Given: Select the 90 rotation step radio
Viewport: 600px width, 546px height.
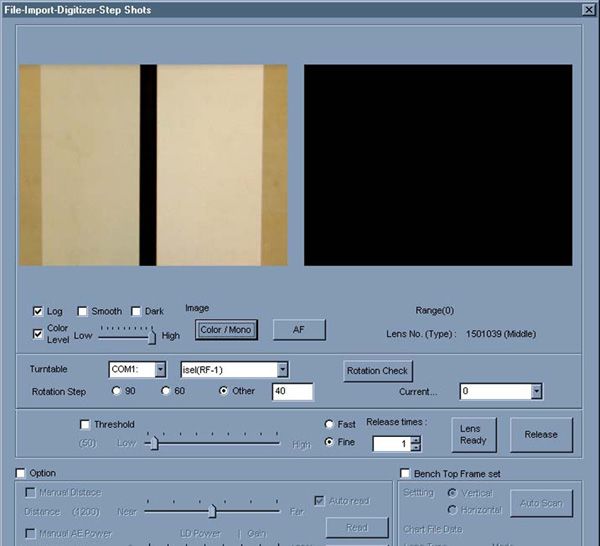Looking at the screenshot, I should [x=116, y=391].
